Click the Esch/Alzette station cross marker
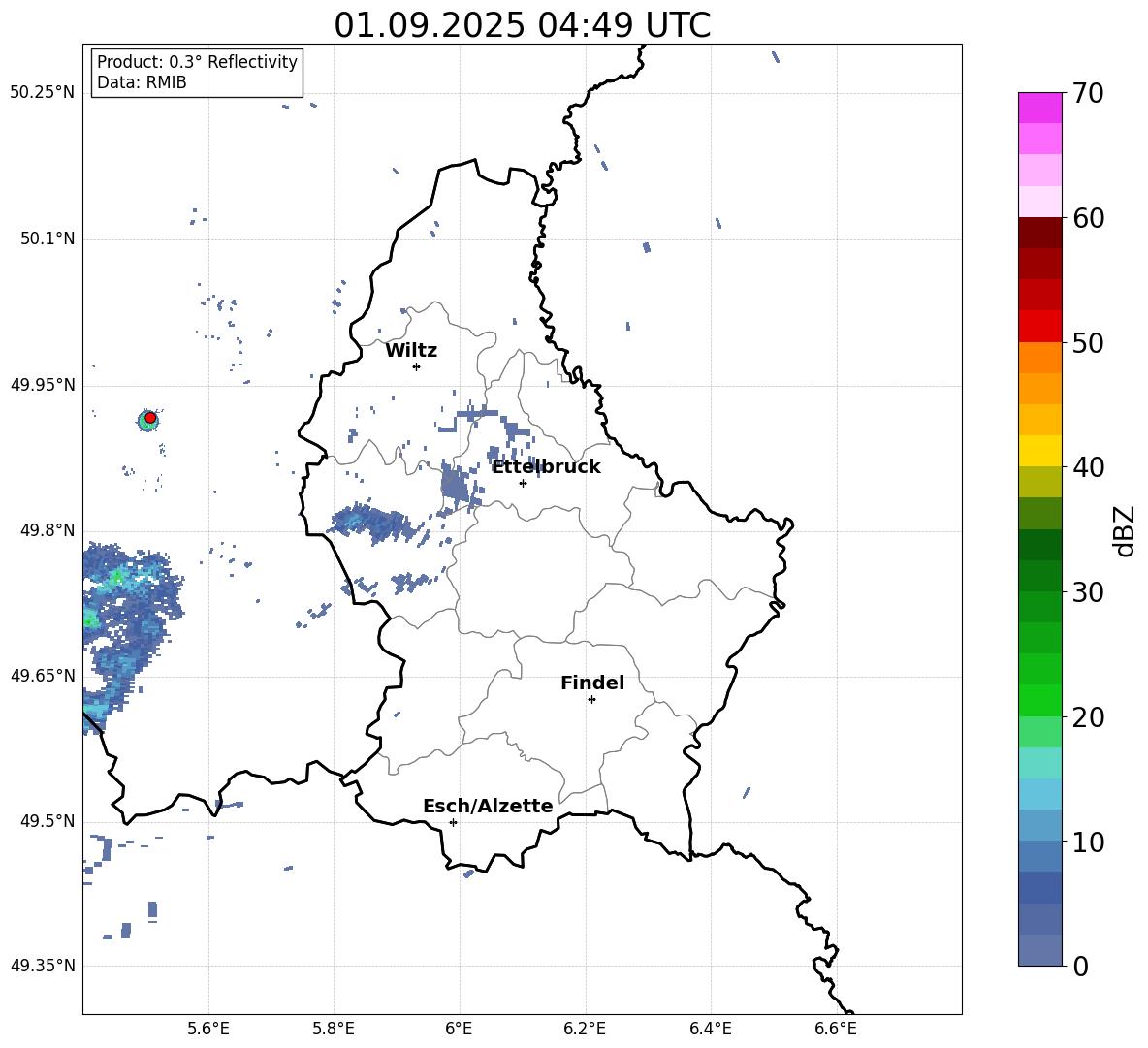The image size is (1148, 1048). coord(453,822)
